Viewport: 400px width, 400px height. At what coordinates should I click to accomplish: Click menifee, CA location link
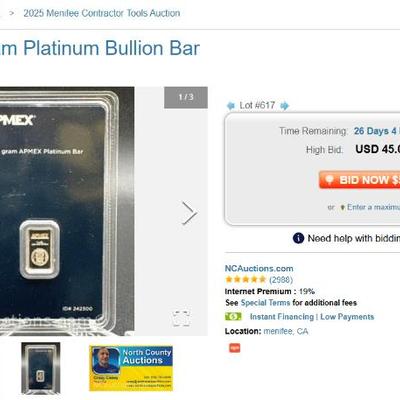pyautogui.click(x=286, y=331)
